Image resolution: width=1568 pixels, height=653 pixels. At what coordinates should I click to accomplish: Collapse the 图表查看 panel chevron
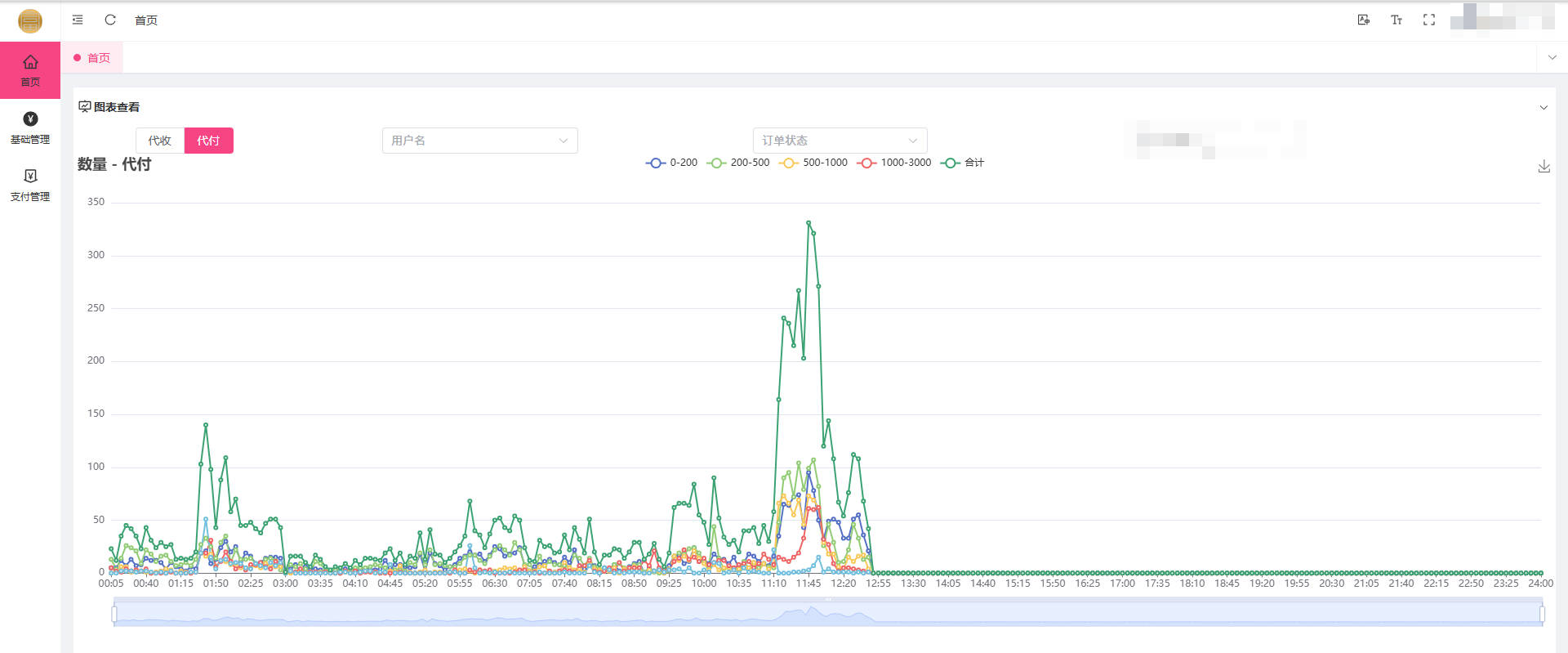point(1543,108)
